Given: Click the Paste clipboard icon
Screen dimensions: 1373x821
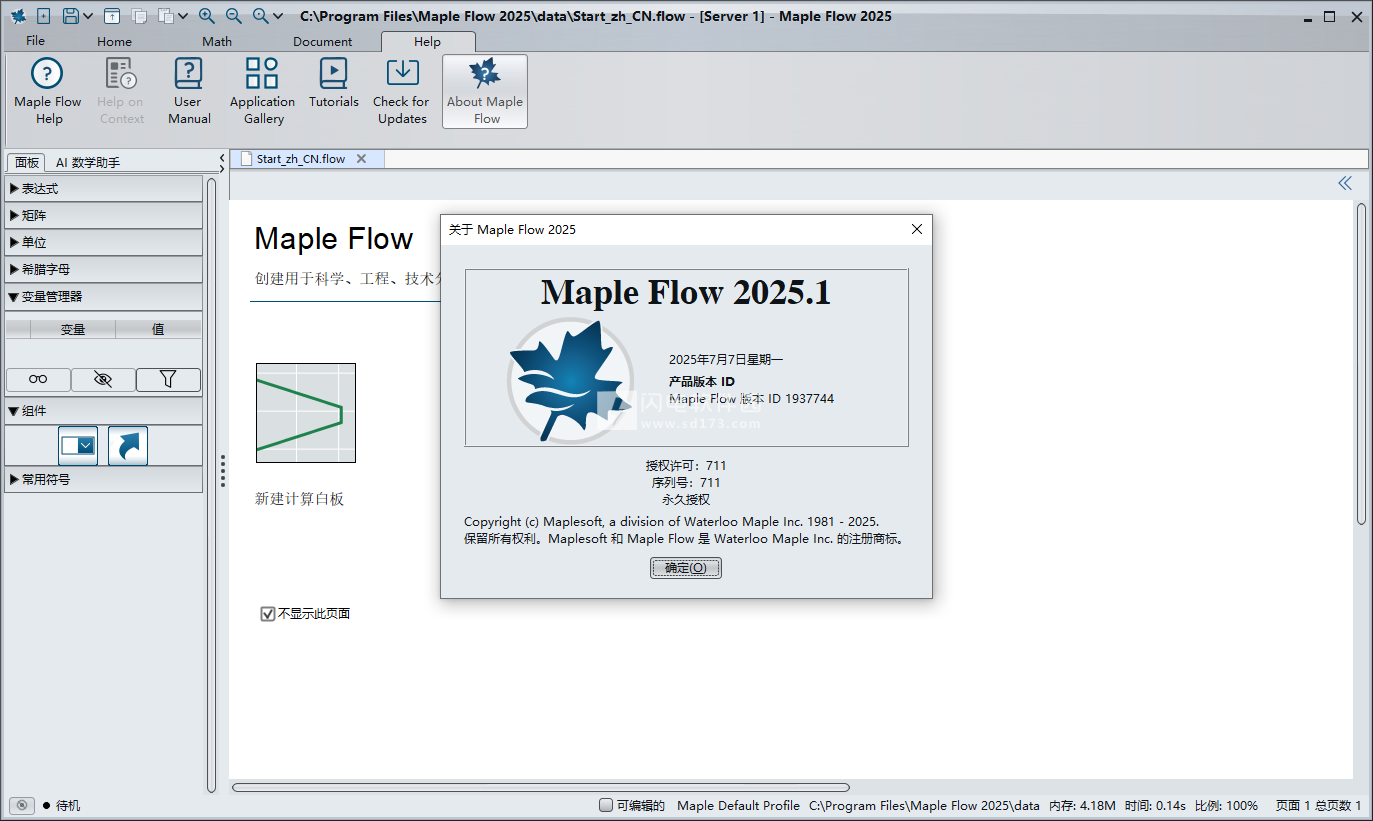Looking at the screenshot, I should (166, 16).
